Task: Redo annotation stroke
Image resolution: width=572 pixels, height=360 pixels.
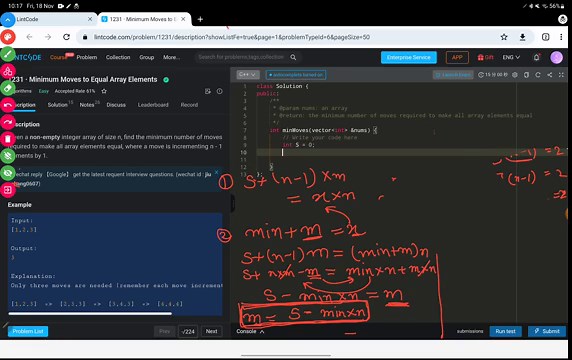Action: [x=8, y=122]
